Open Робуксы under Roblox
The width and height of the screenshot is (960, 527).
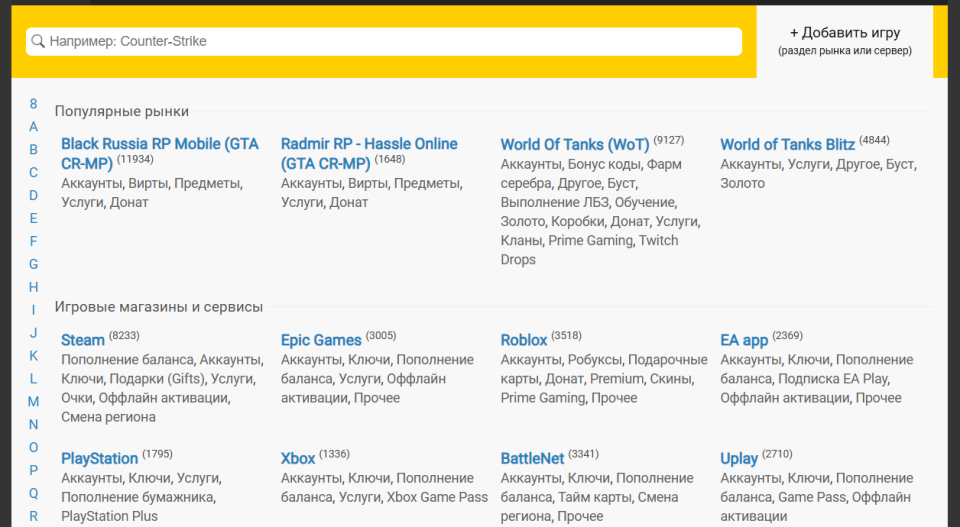[594, 359]
